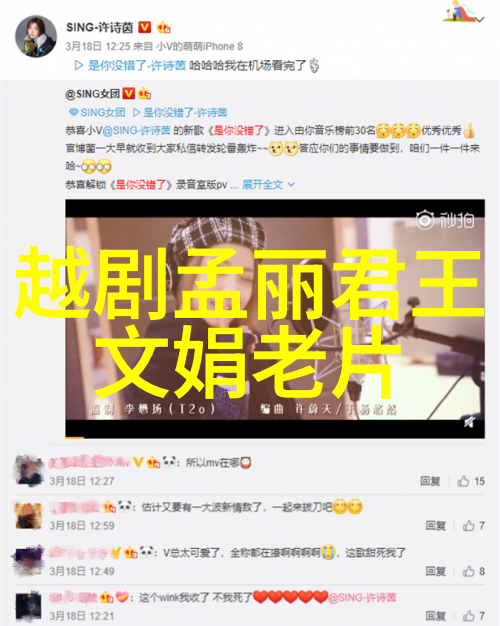Unmute the video via speaker icon

[469, 422]
